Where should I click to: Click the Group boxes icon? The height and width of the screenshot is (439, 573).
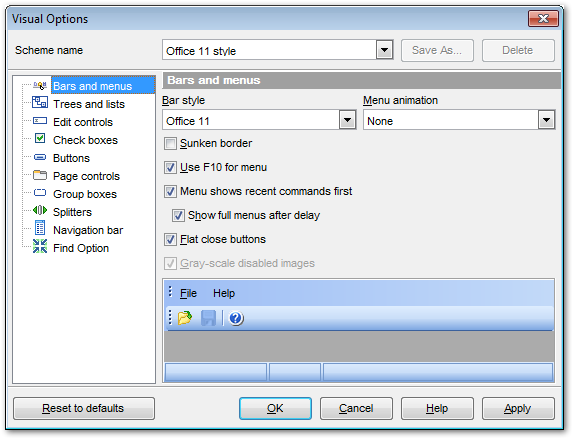point(40,193)
